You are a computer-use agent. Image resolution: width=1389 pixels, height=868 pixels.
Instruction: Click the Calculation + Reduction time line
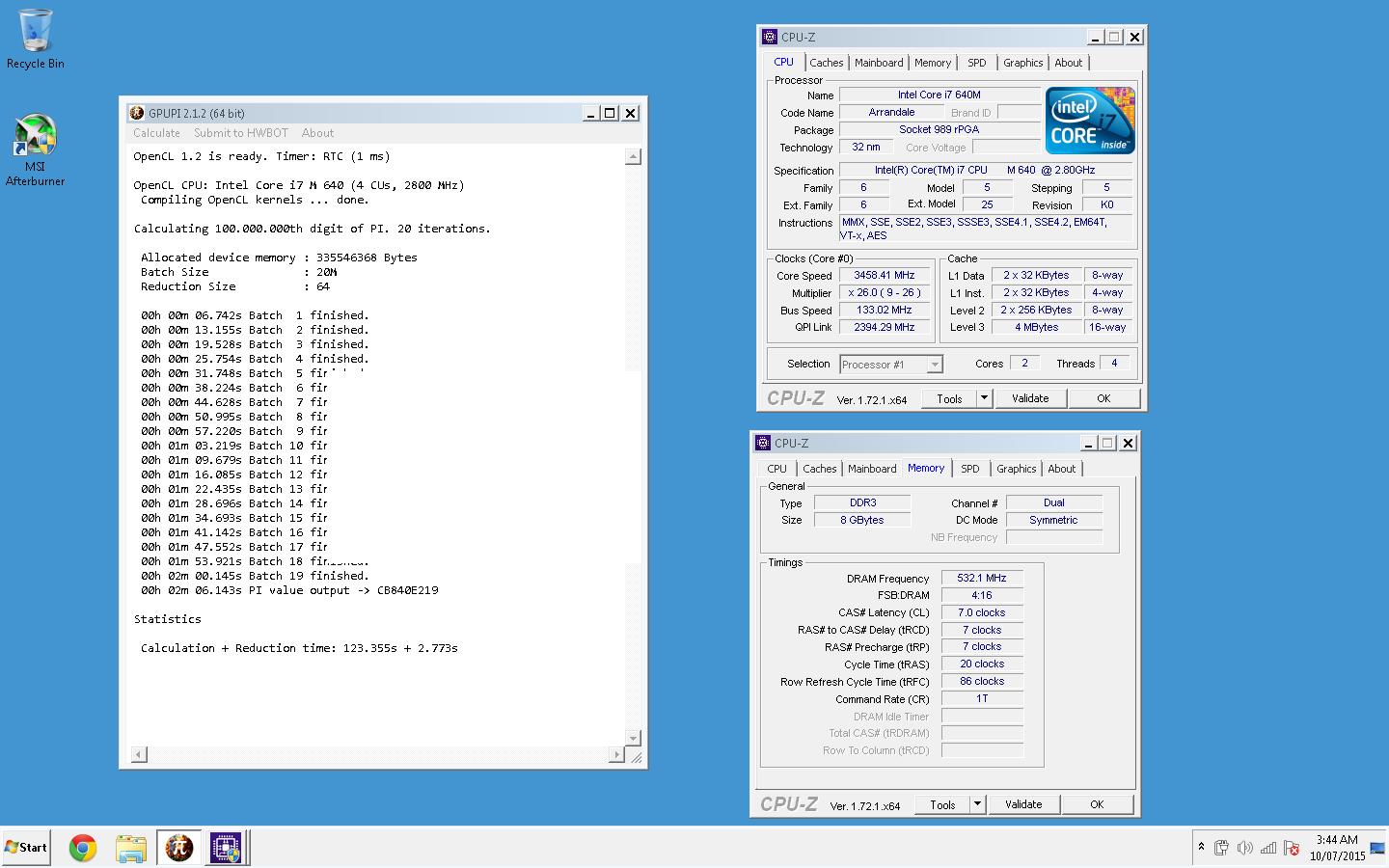[x=299, y=648]
